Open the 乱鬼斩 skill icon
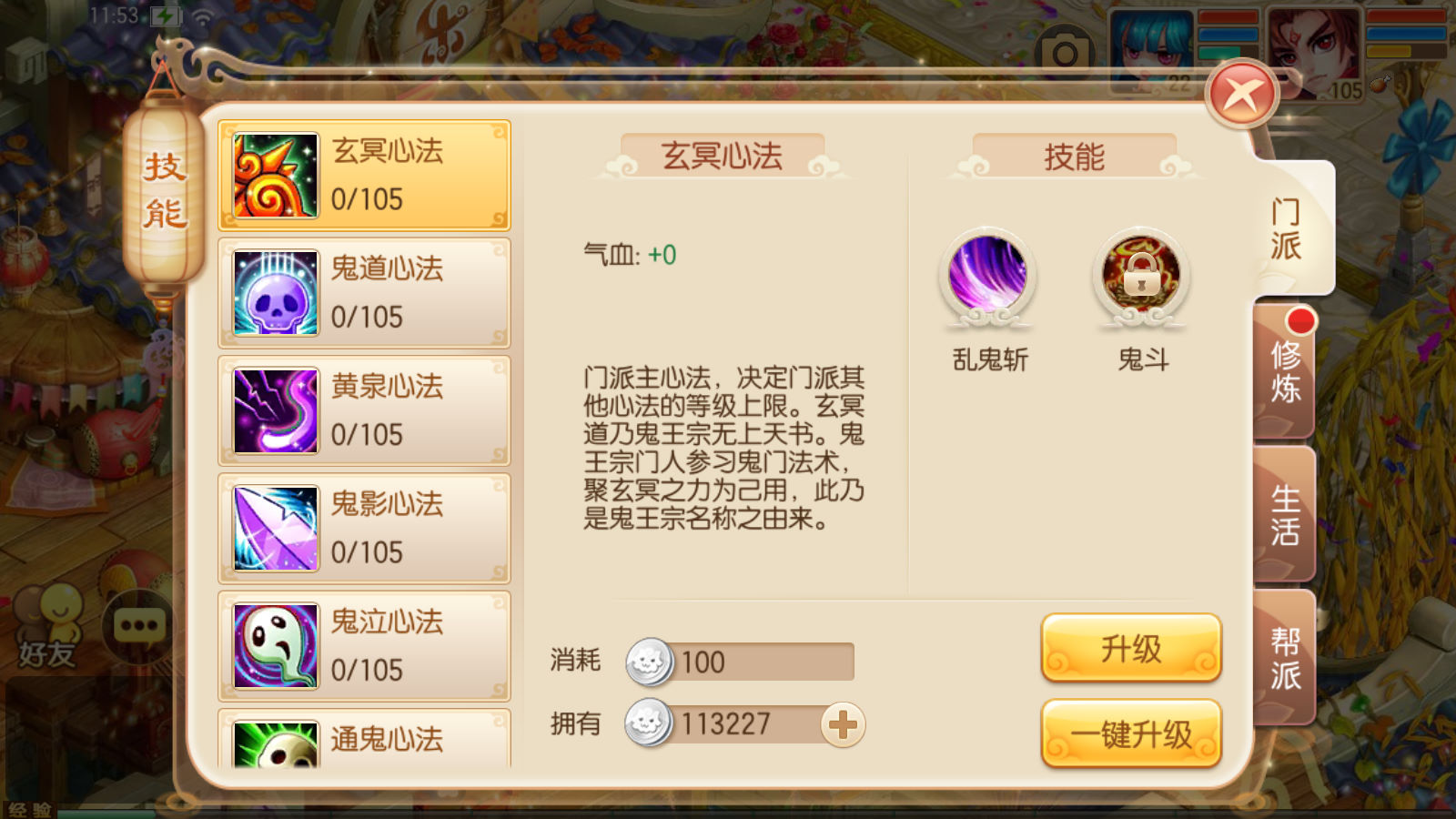 click(987, 274)
